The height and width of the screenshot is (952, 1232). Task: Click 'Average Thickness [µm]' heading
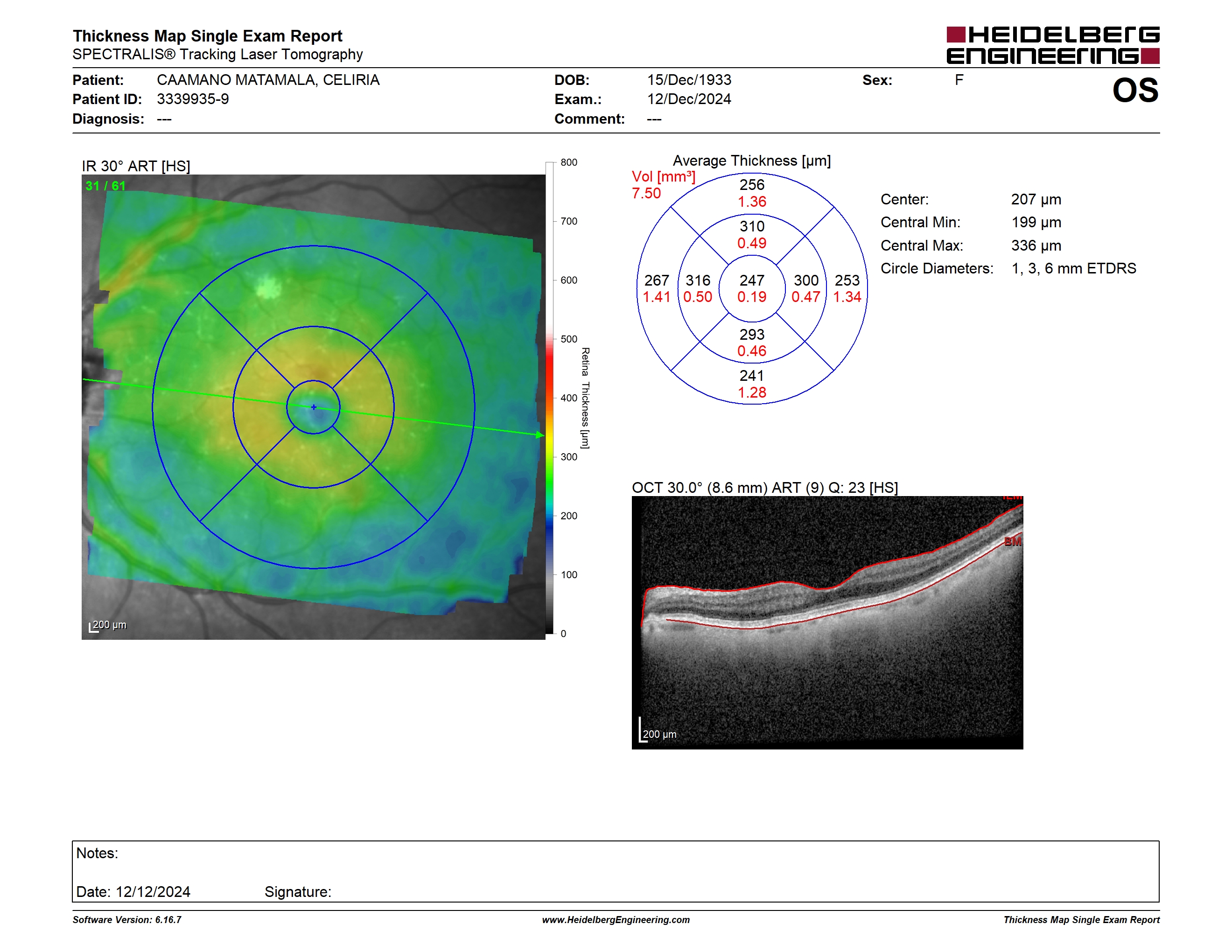751,161
